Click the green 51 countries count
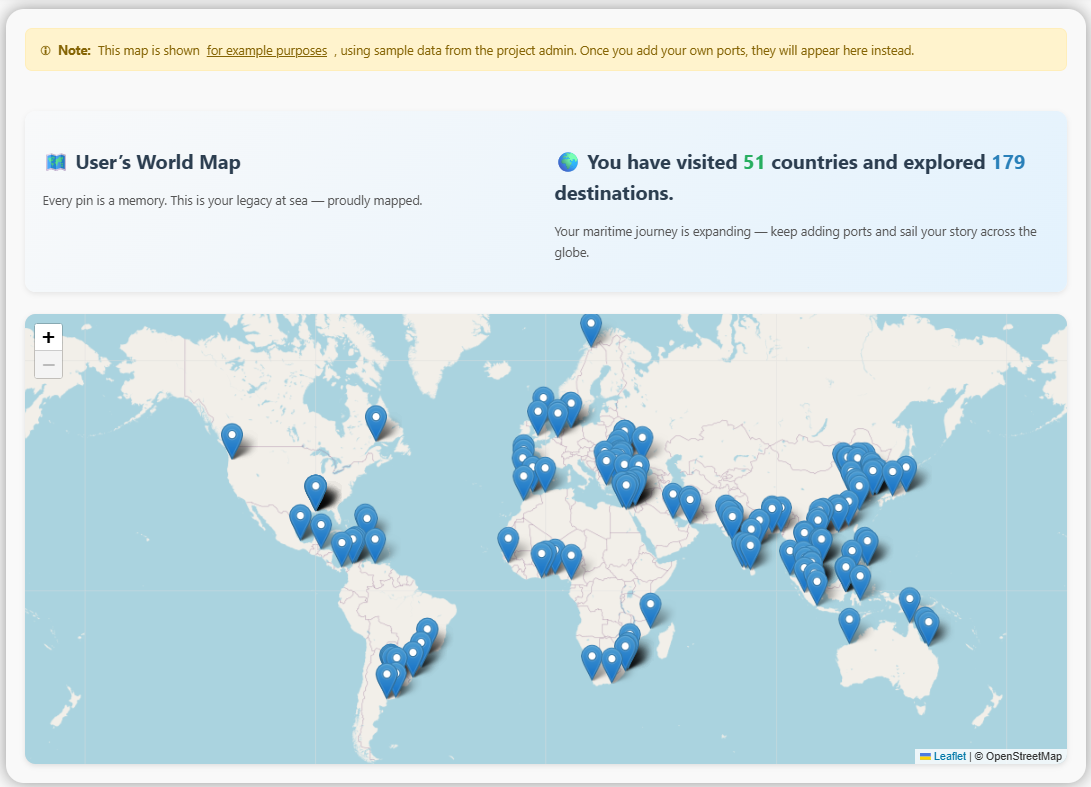This screenshot has width=1091, height=787. (x=754, y=162)
